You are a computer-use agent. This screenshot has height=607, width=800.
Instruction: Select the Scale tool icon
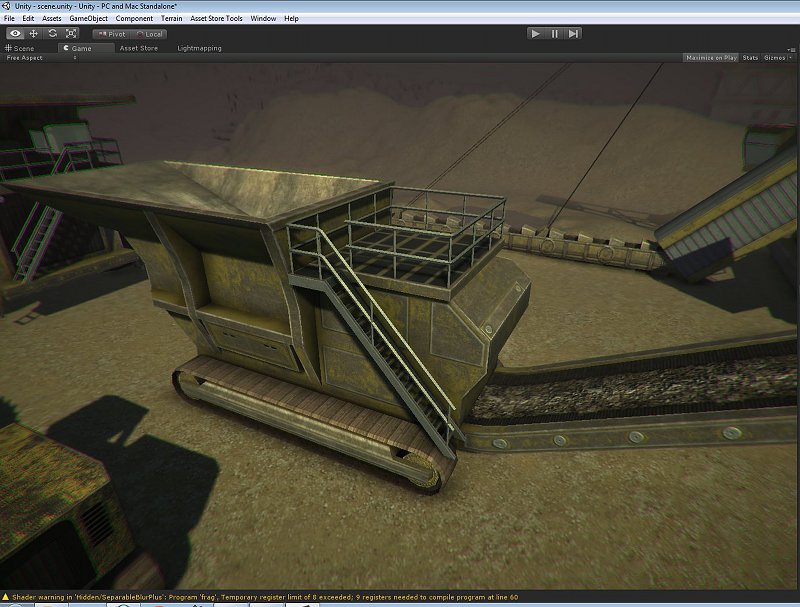point(71,34)
